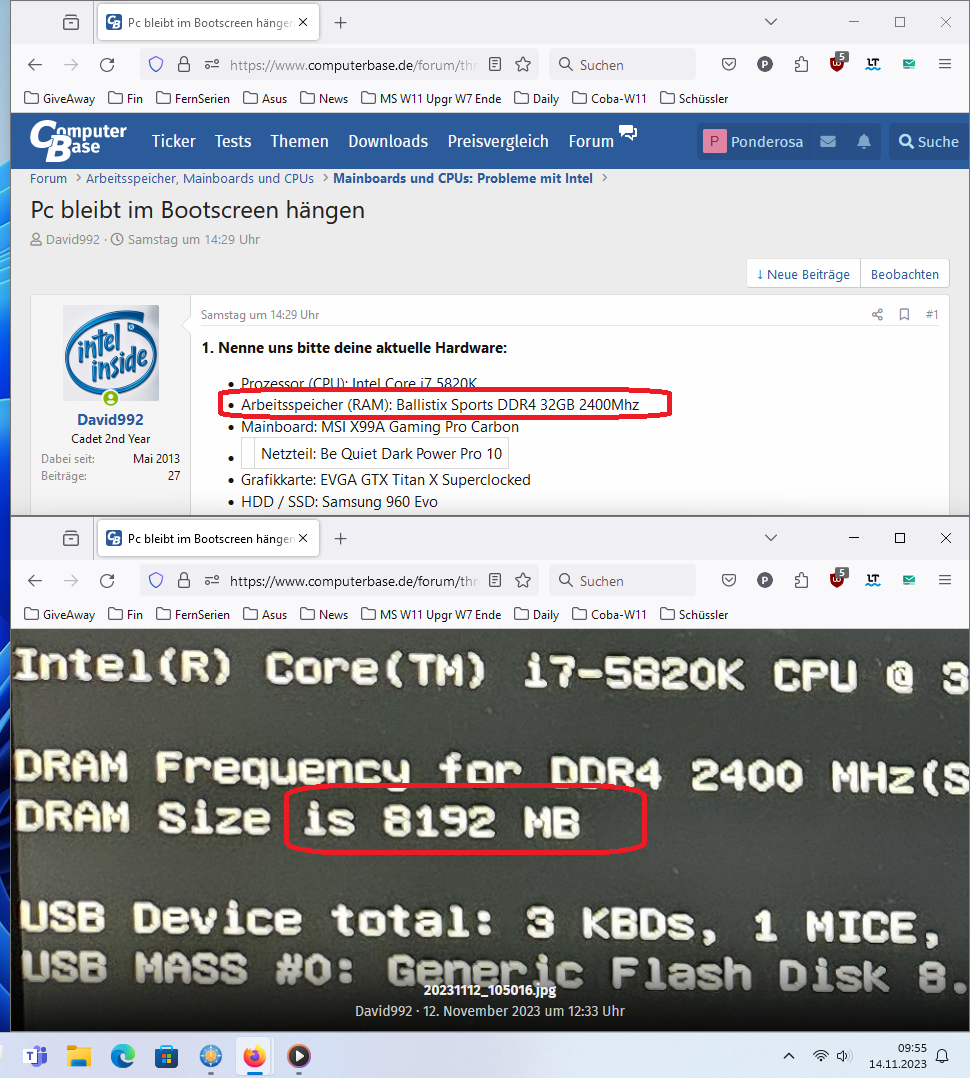Open the extensions puzzle icon in top window
Image resolution: width=970 pixels, height=1078 pixels.
point(801,65)
